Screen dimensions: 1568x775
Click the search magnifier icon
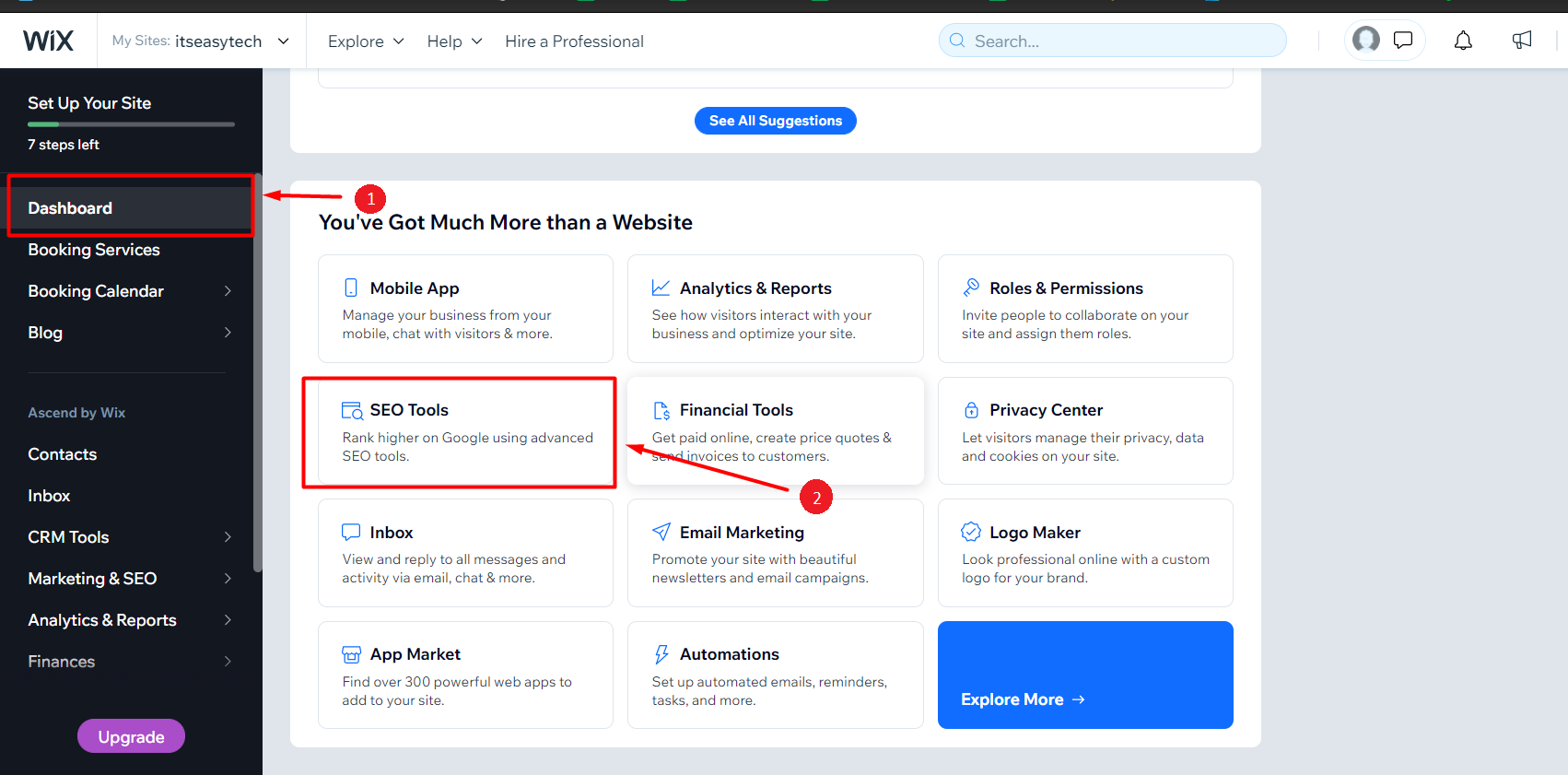click(957, 41)
